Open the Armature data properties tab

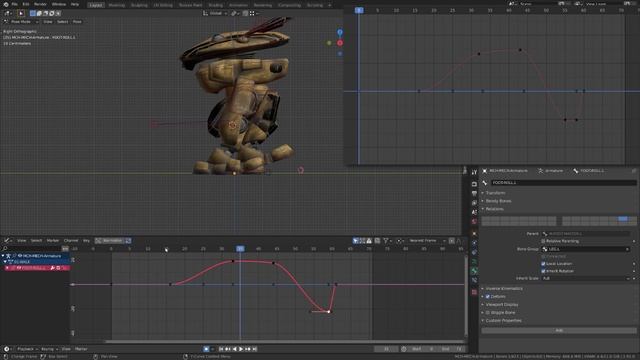pyautogui.click(x=474, y=262)
